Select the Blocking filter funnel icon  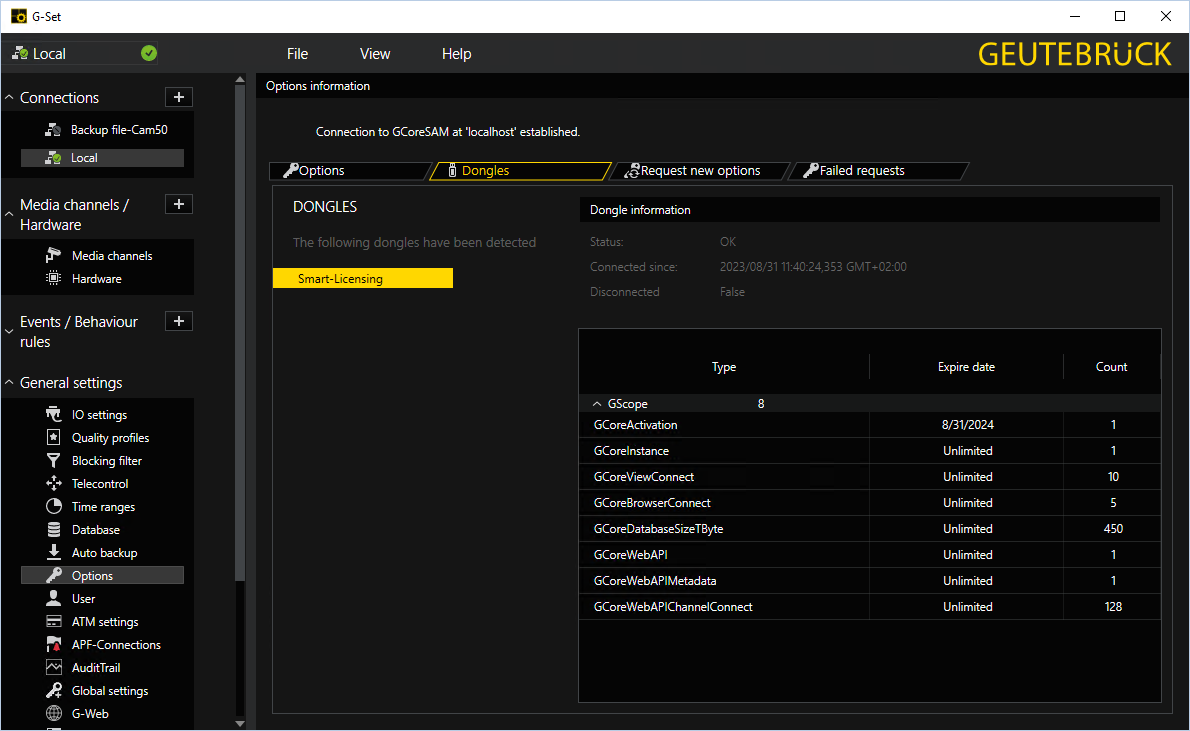tap(54, 461)
